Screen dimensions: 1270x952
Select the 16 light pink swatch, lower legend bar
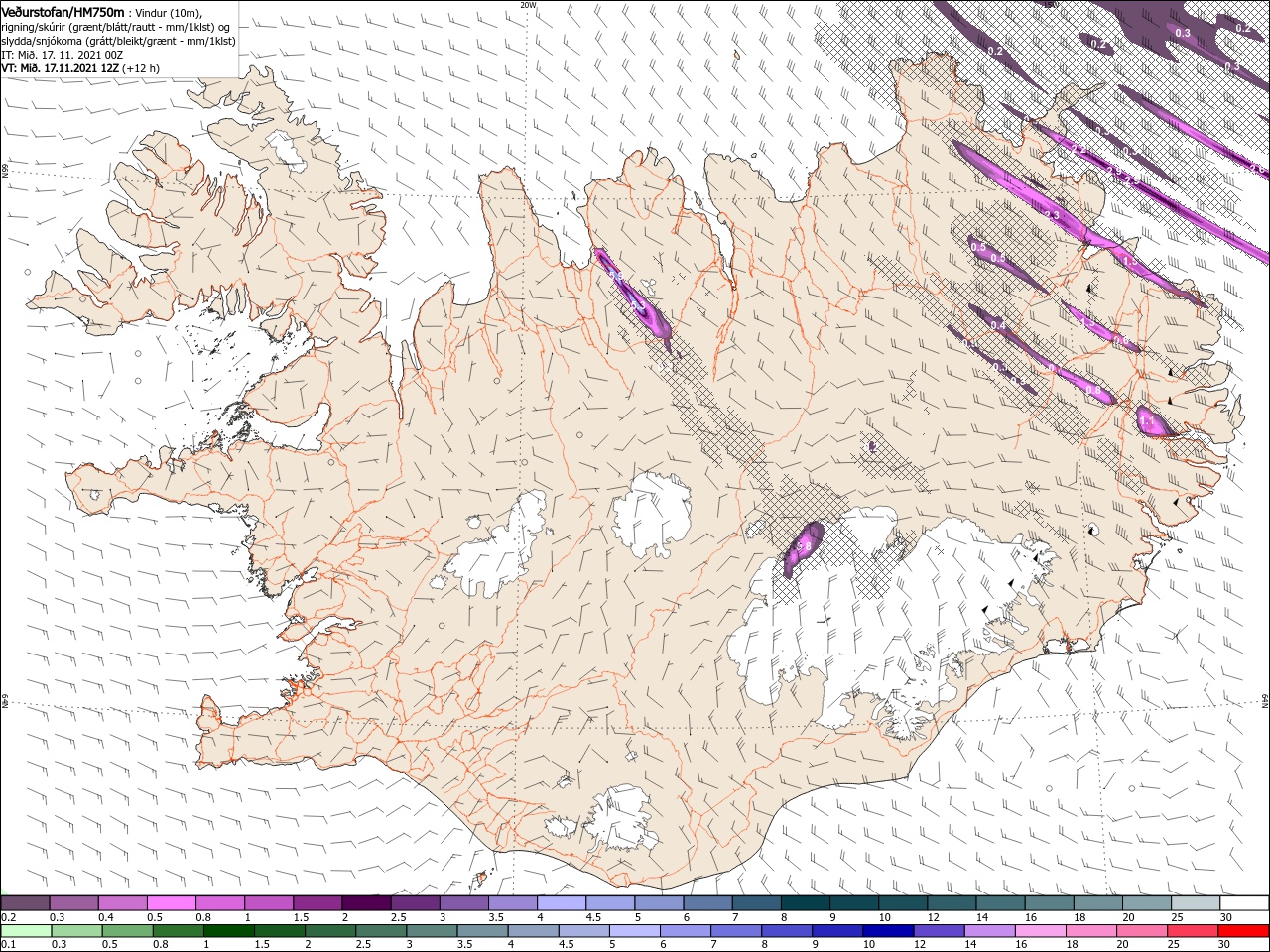(1041, 931)
